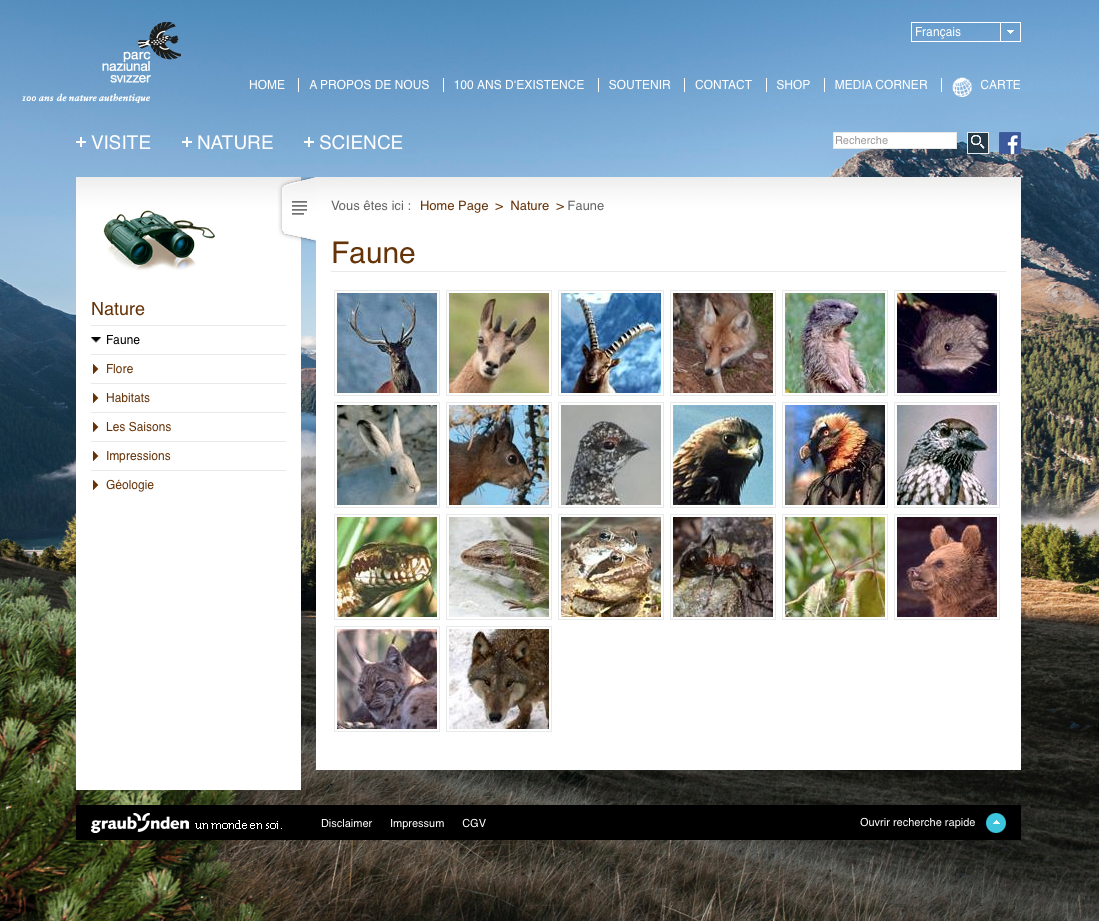The width and height of the screenshot is (1099, 921).
Task: Expand the Visite main menu
Action: (x=113, y=143)
